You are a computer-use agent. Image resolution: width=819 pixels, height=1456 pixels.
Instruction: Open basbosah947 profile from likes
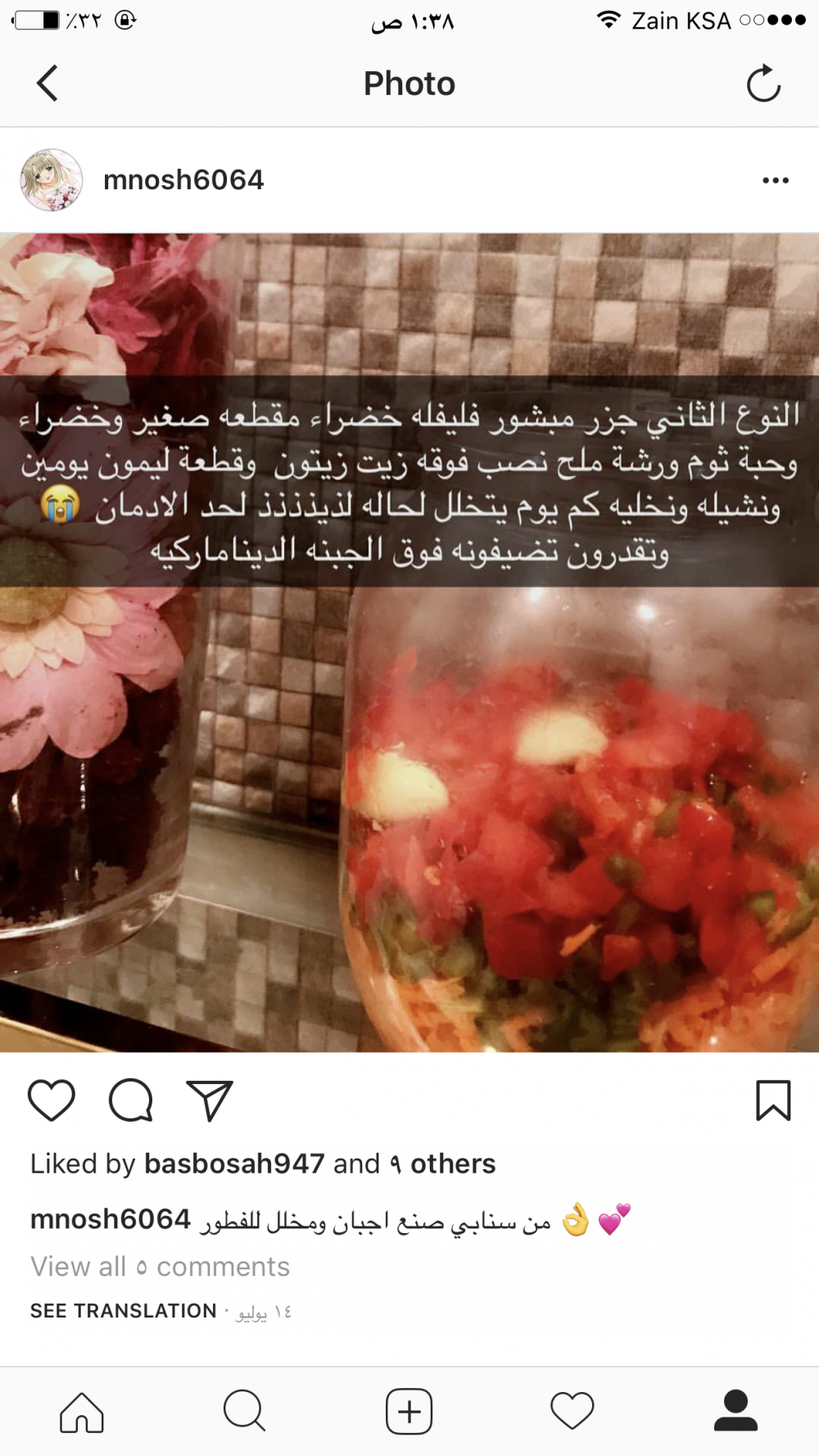point(234,1163)
